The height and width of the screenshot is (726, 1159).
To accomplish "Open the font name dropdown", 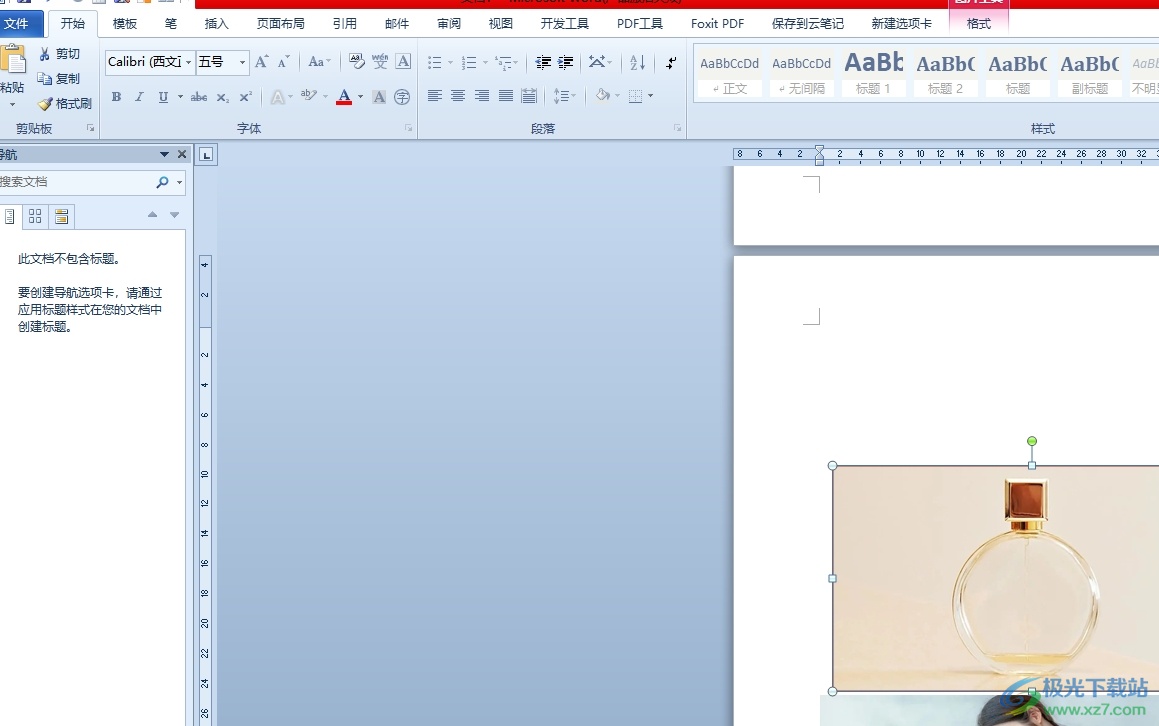I will (188, 62).
